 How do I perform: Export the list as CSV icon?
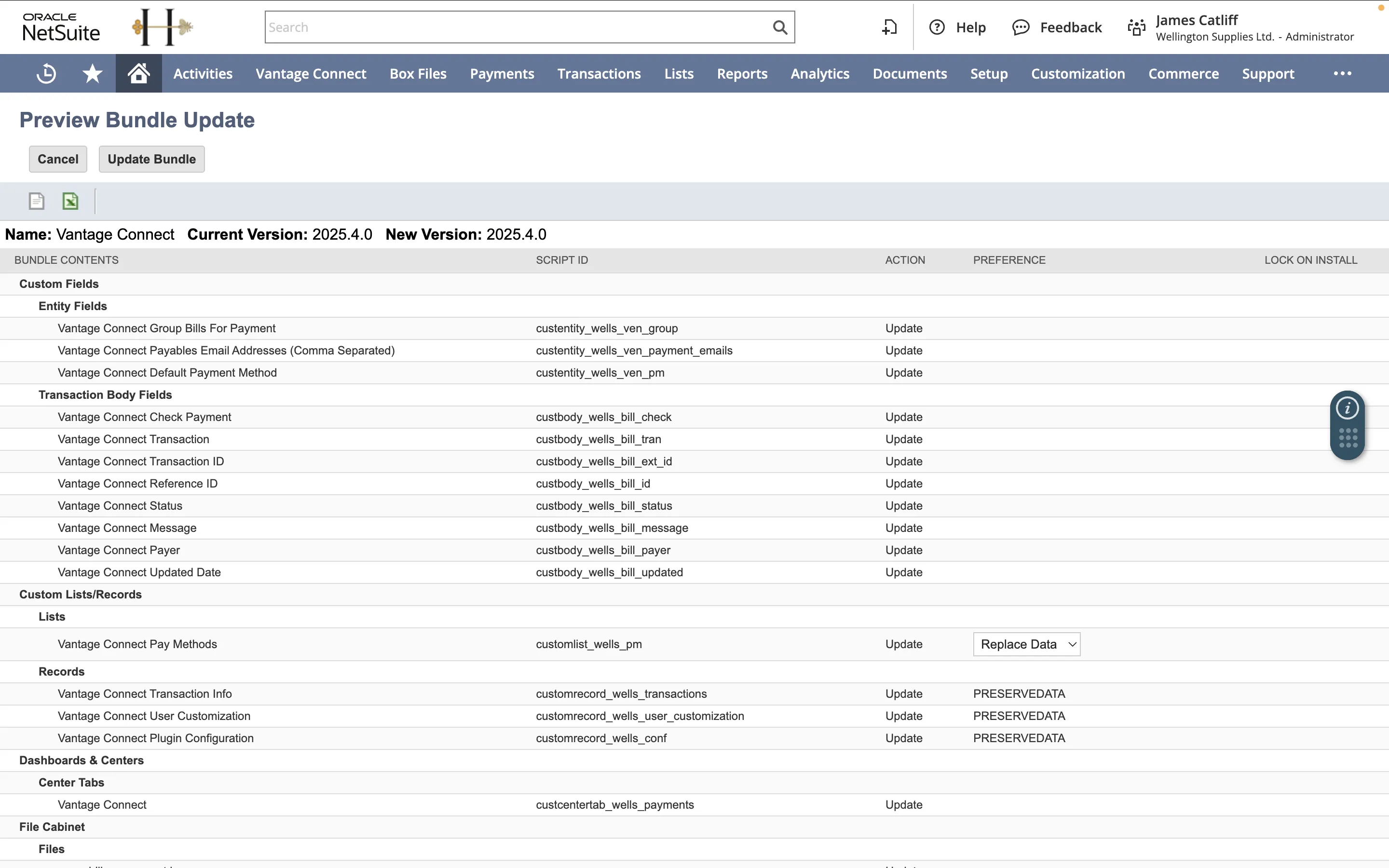[37, 201]
